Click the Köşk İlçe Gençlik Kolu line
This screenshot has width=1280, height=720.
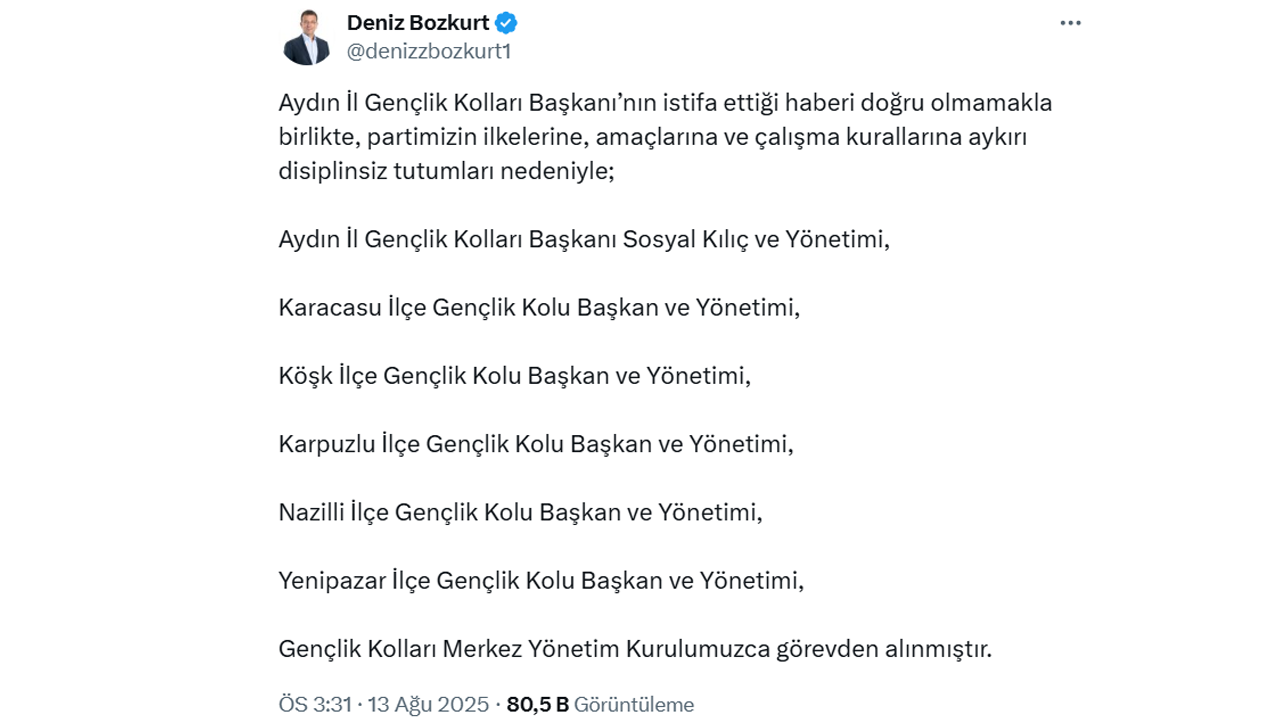[514, 375]
